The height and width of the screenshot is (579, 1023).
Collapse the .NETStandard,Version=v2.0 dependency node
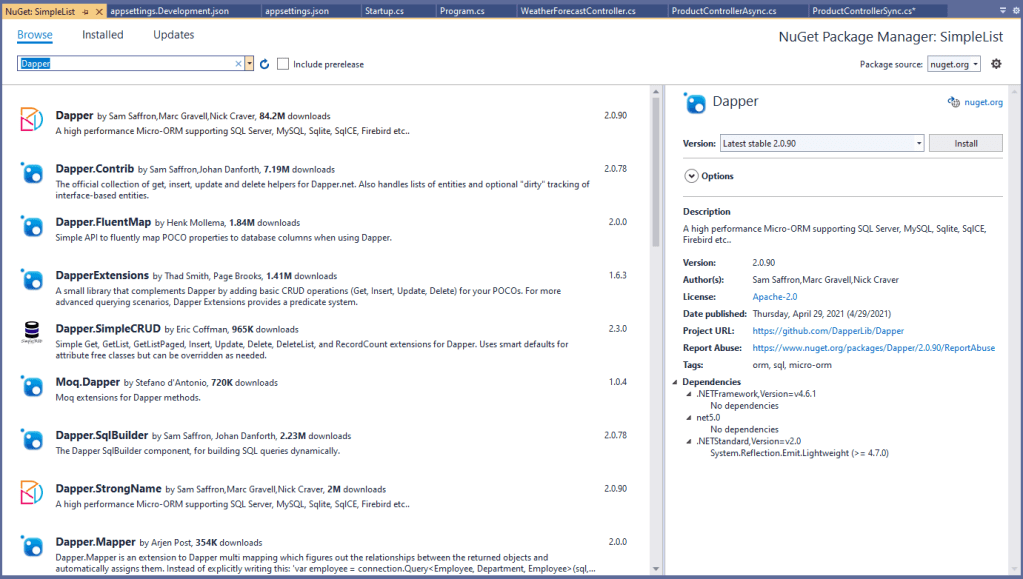click(x=688, y=441)
